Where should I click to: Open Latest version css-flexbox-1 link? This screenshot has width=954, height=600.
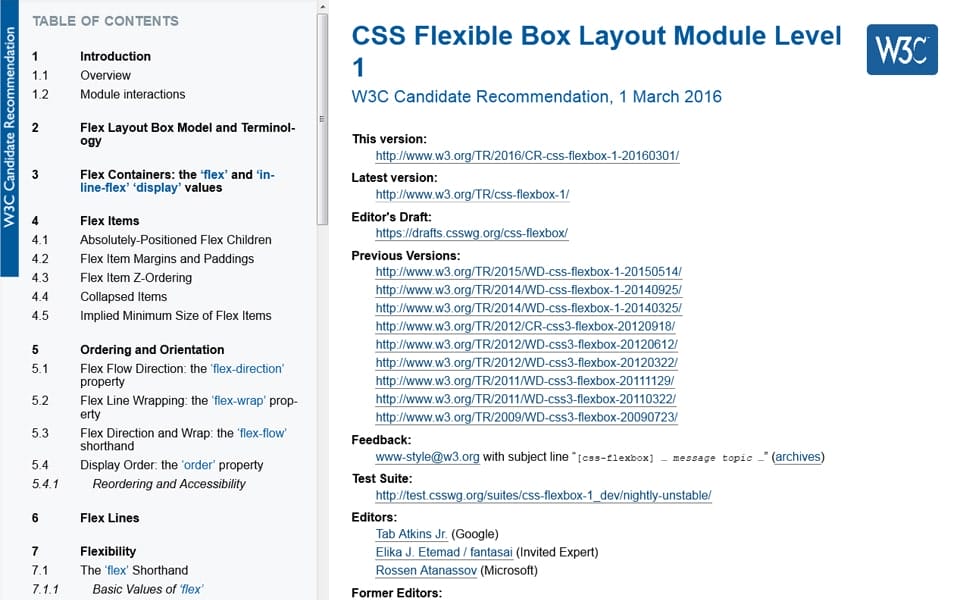click(x=472, y=195)
